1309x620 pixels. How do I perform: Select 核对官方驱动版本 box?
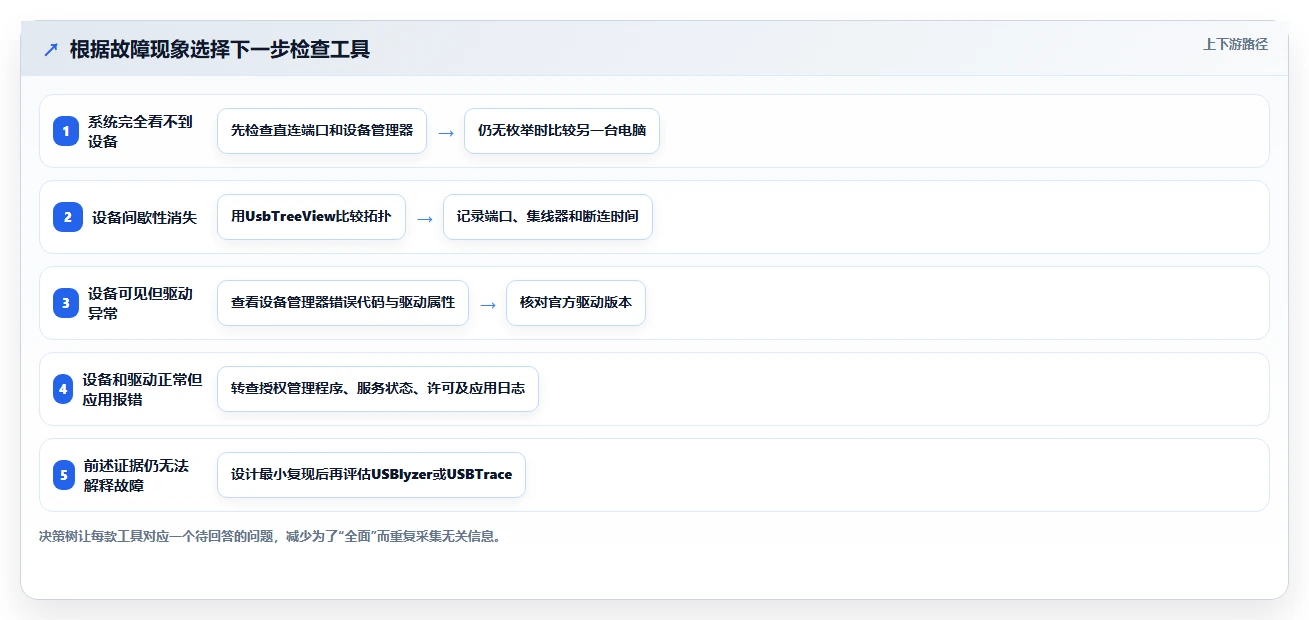pyautogui.click(x=576, y=303)
